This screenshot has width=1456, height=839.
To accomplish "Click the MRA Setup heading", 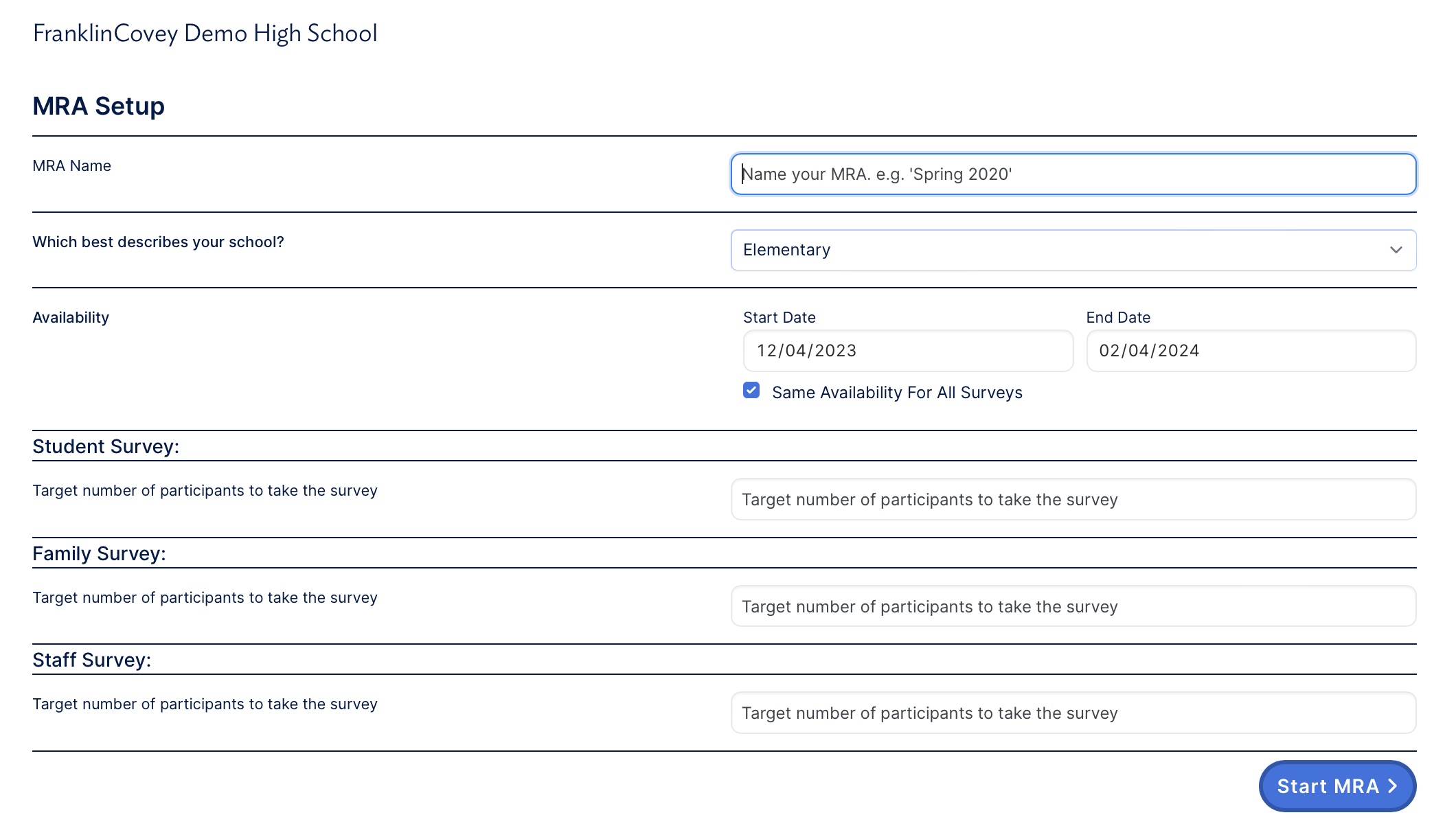I will (98, 106).
